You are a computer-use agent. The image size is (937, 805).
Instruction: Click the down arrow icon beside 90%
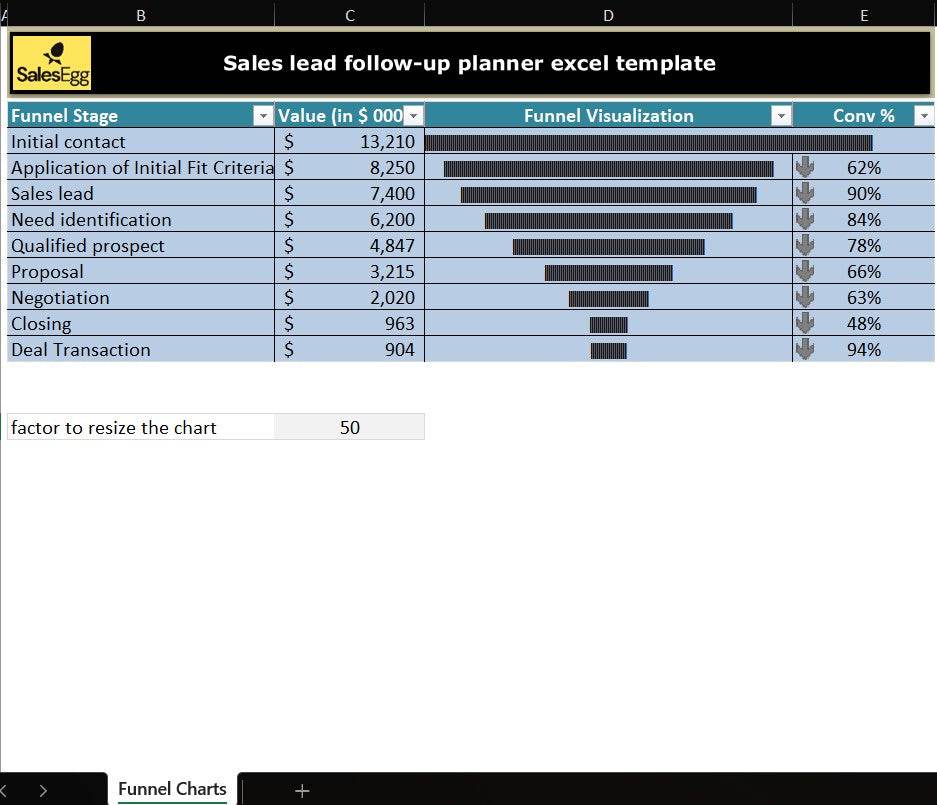805,193
